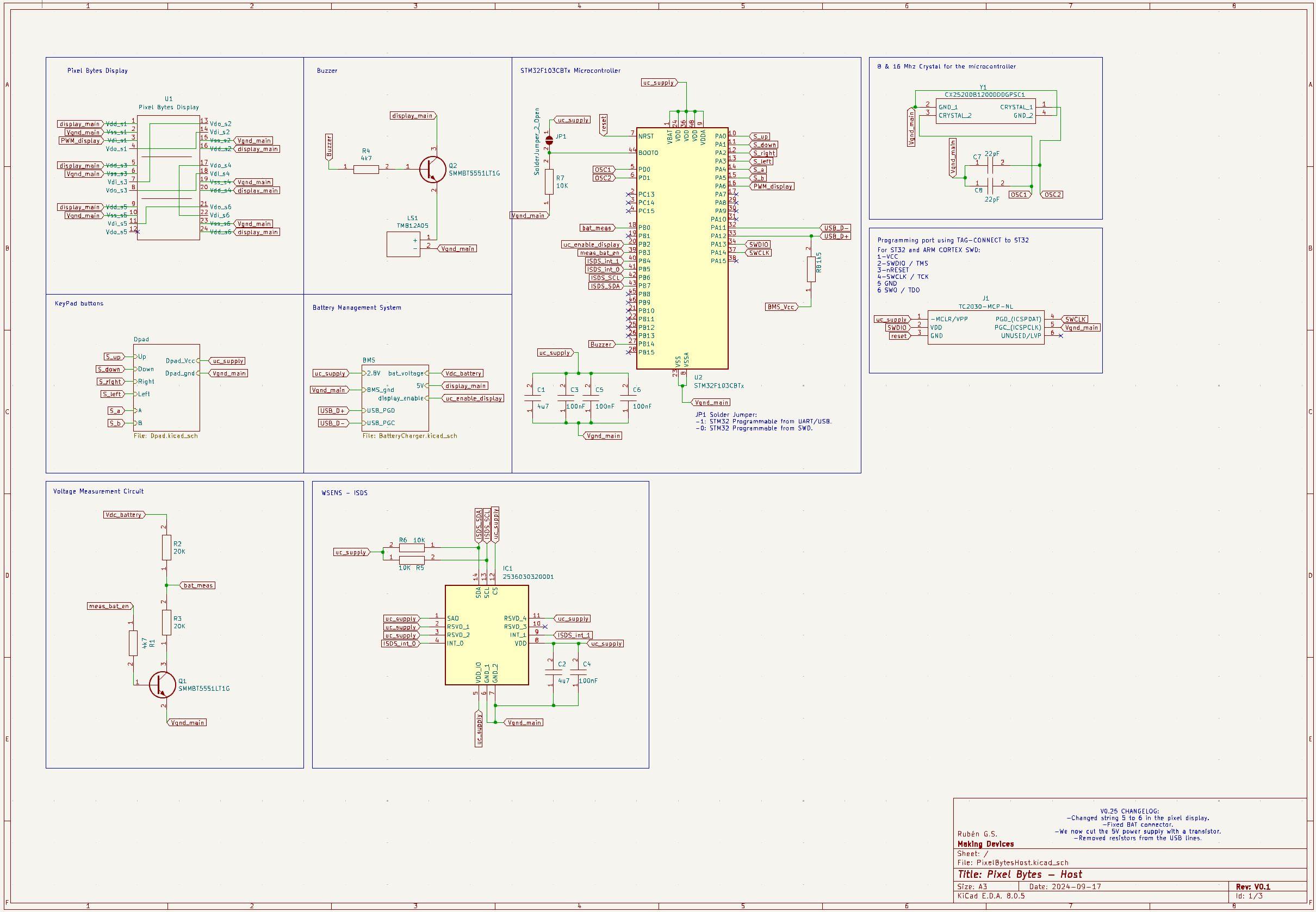
Task: Select the R5 10K pull-up resistor
Action: tap(412, 560)
